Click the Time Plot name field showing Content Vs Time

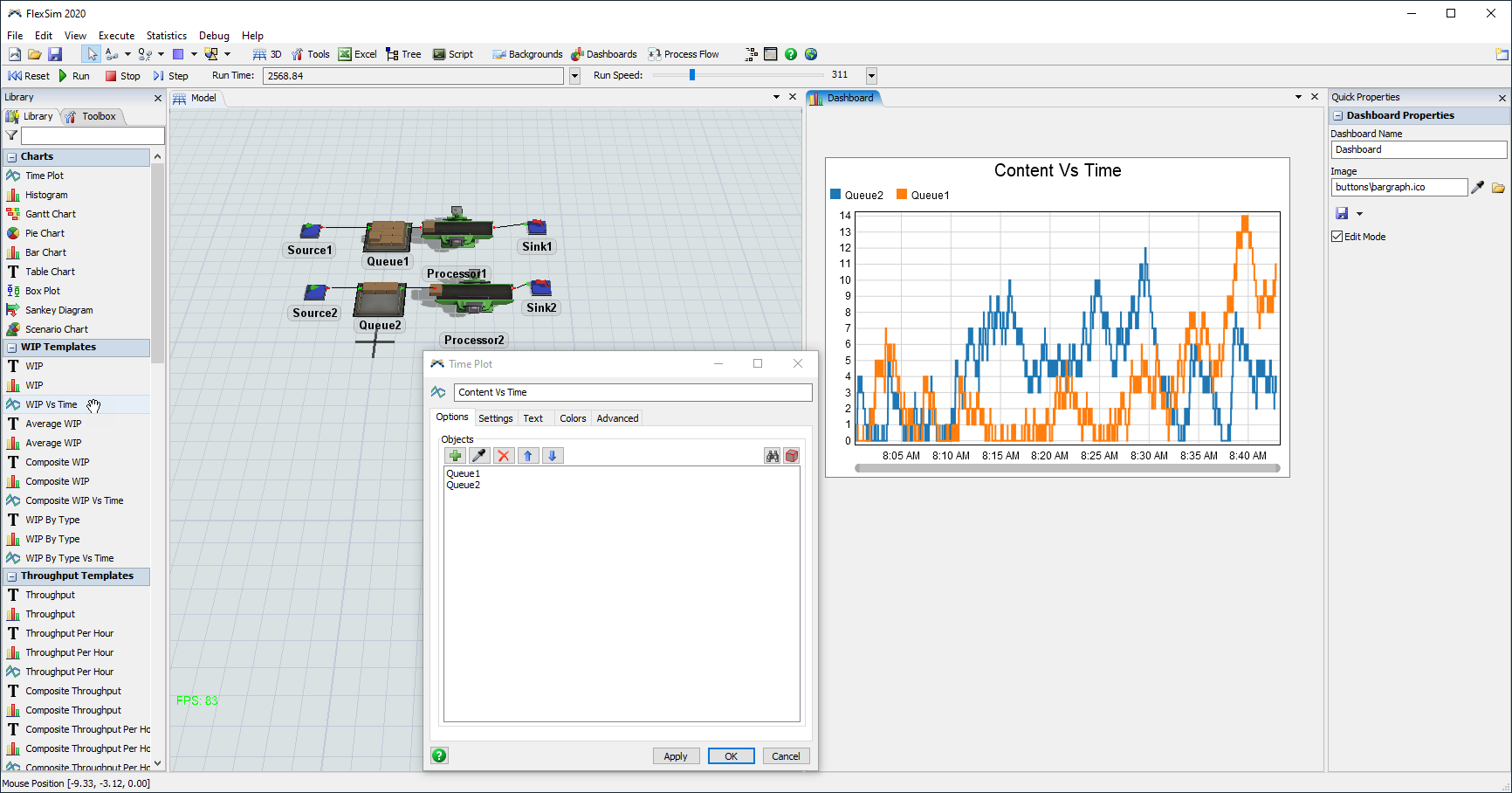[x=633, y=392]
